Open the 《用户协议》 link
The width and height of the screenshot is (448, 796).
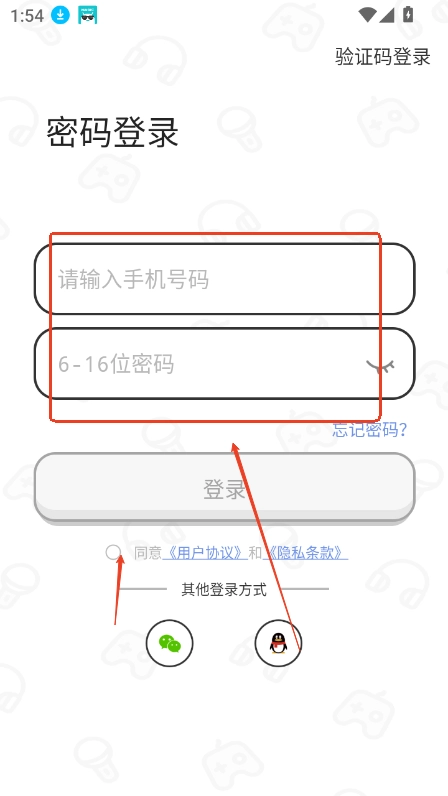[x=205, y=553]
